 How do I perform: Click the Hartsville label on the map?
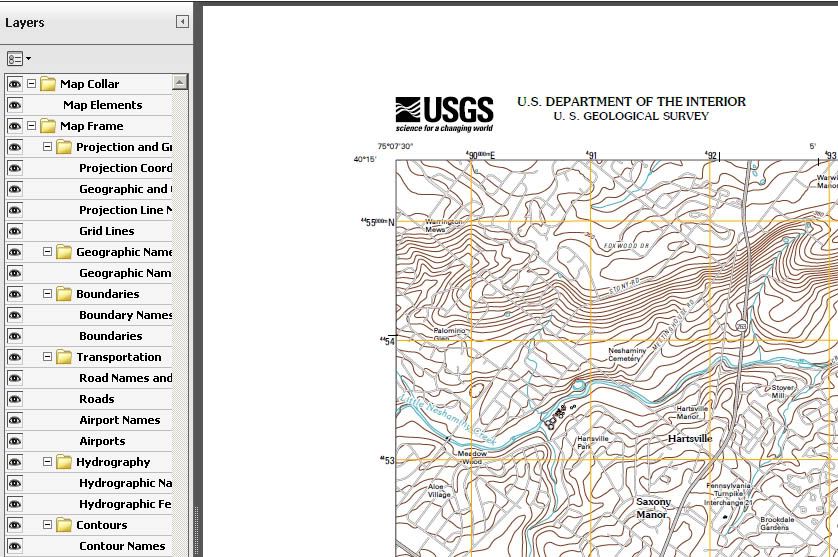point(690,438)
